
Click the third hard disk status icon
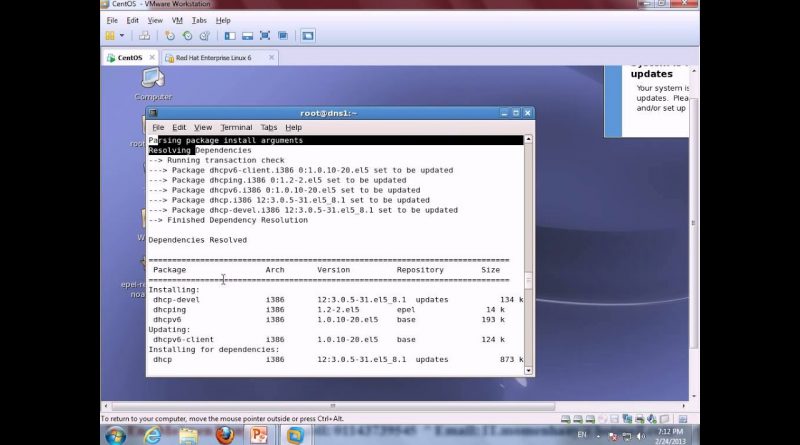click(590, 419)
